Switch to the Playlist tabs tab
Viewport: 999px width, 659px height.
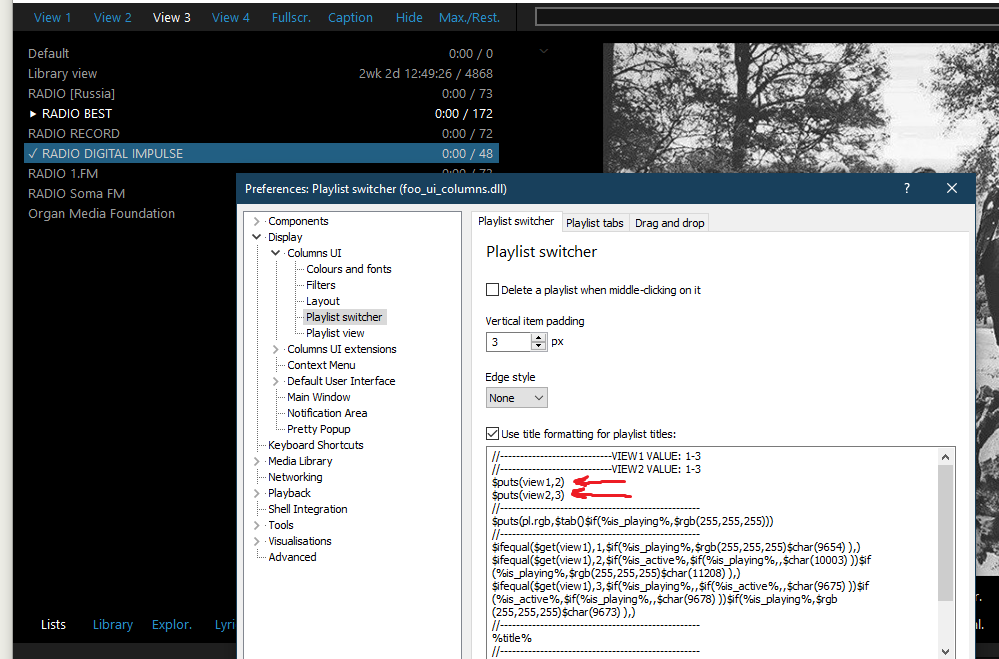[594, 223]
